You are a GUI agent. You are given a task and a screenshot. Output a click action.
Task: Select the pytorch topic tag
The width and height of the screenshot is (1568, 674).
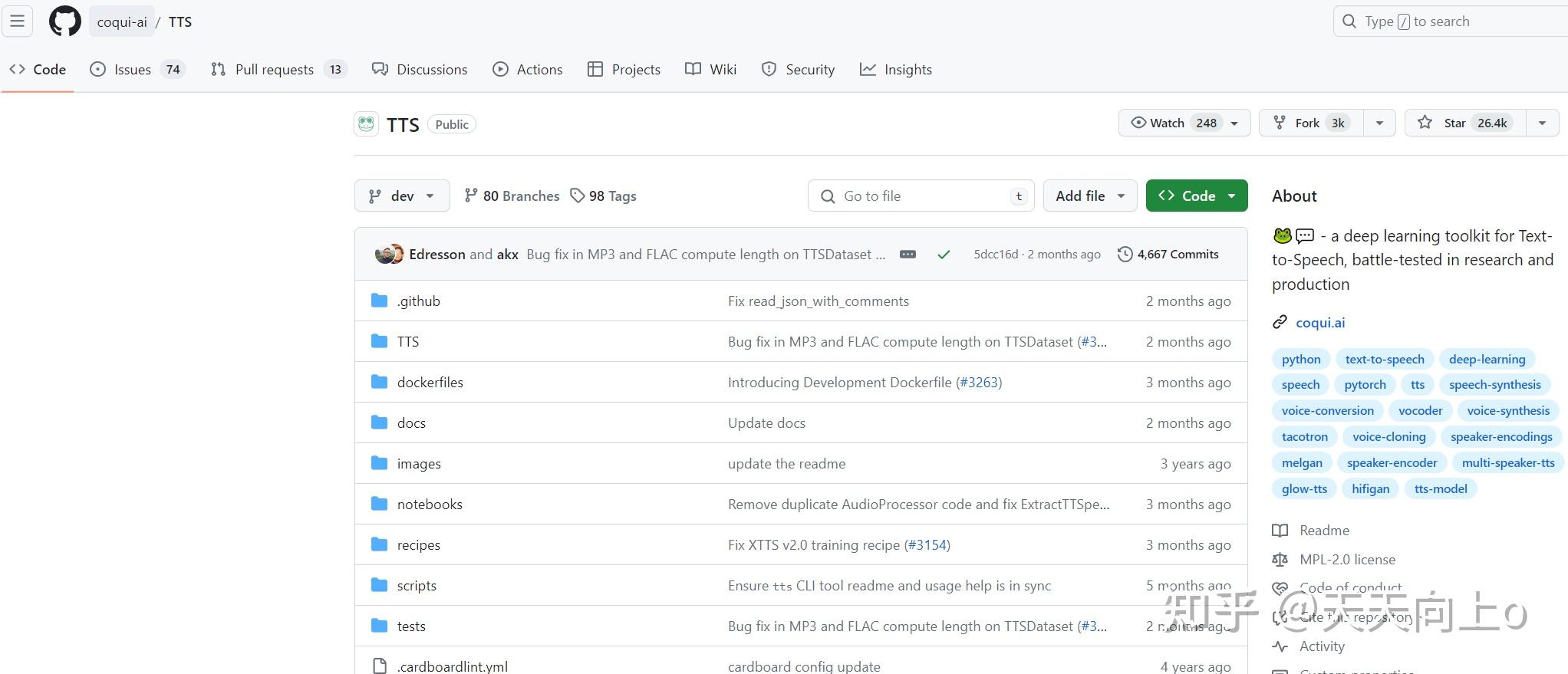1365,385
